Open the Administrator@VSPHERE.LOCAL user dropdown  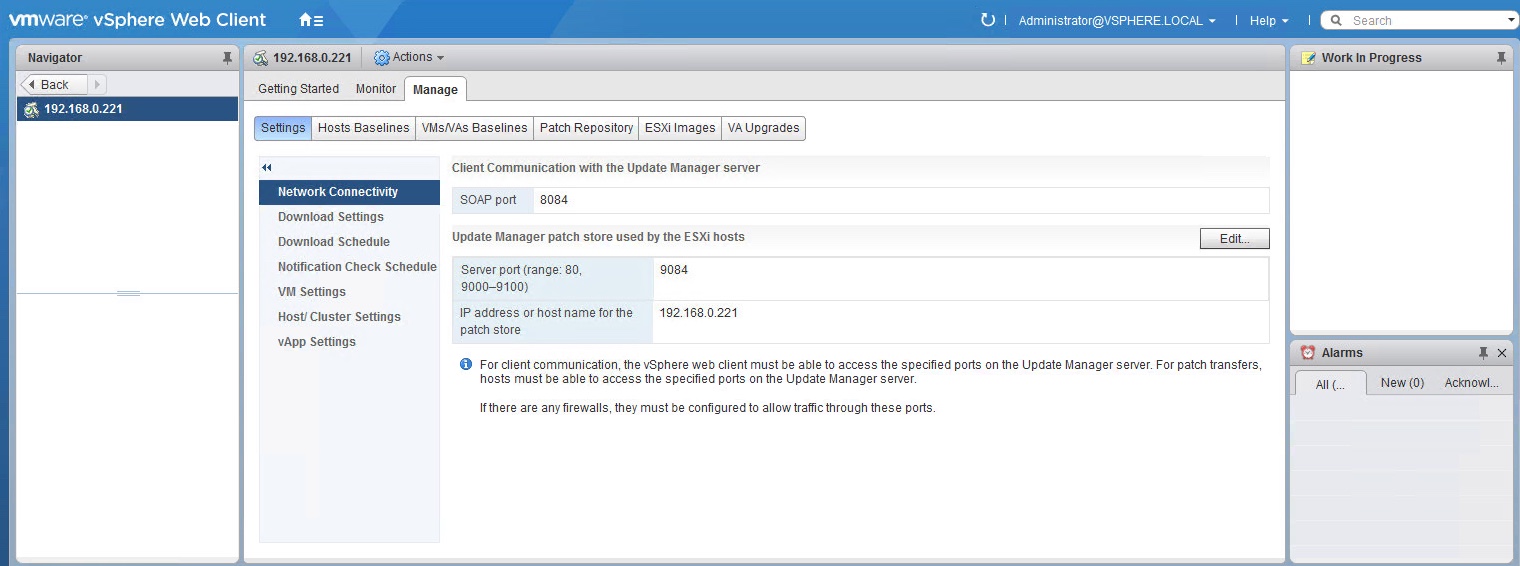[1116, 21]
